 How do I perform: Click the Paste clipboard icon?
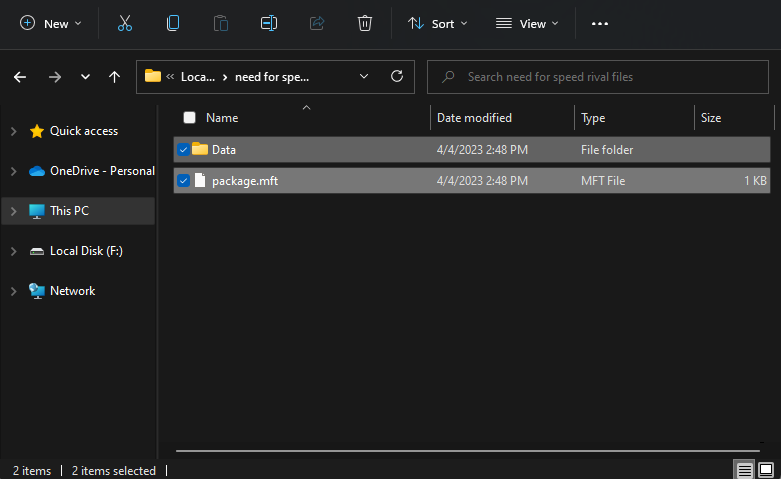(x=221, y=23)
